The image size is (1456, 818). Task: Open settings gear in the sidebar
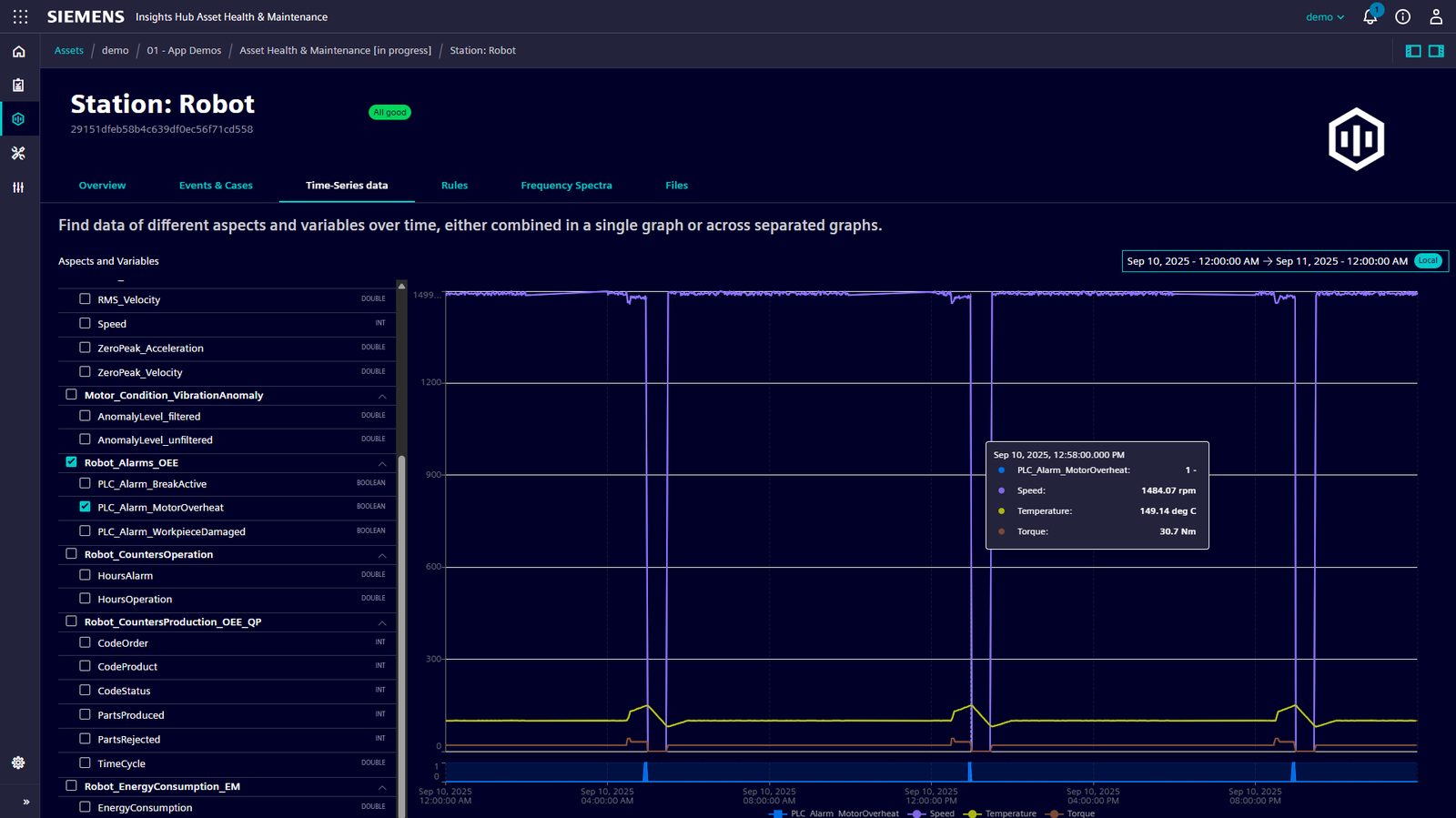(x=18, y=762)
